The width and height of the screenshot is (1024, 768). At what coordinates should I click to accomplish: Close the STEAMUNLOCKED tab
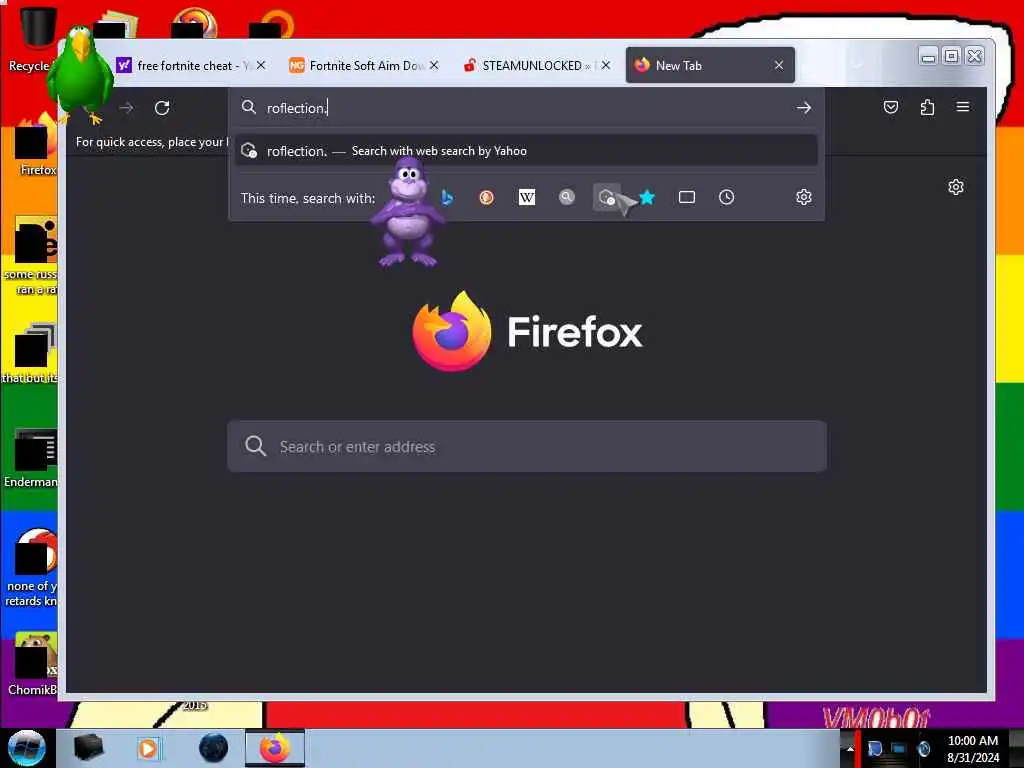(606, 65)
